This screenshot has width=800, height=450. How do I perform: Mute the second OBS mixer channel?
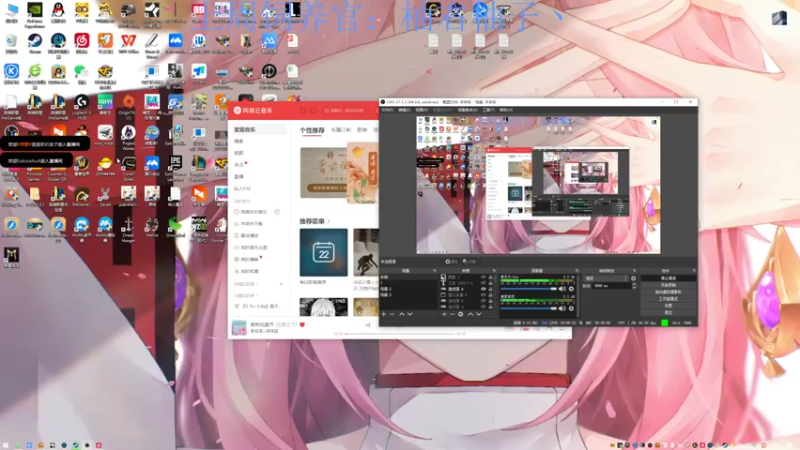click(562, 308)
